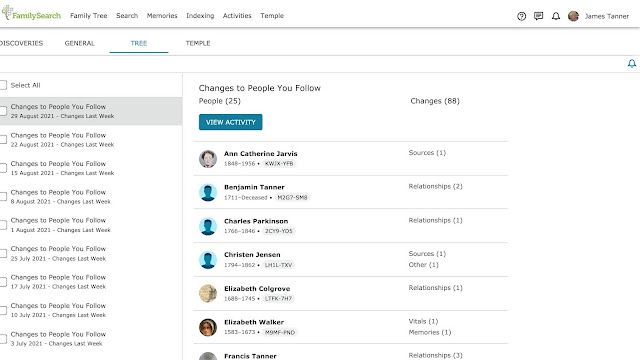Open the 10 July 2021 changes message
Viewport: 640px width, 360px height.
pos(91,310)
